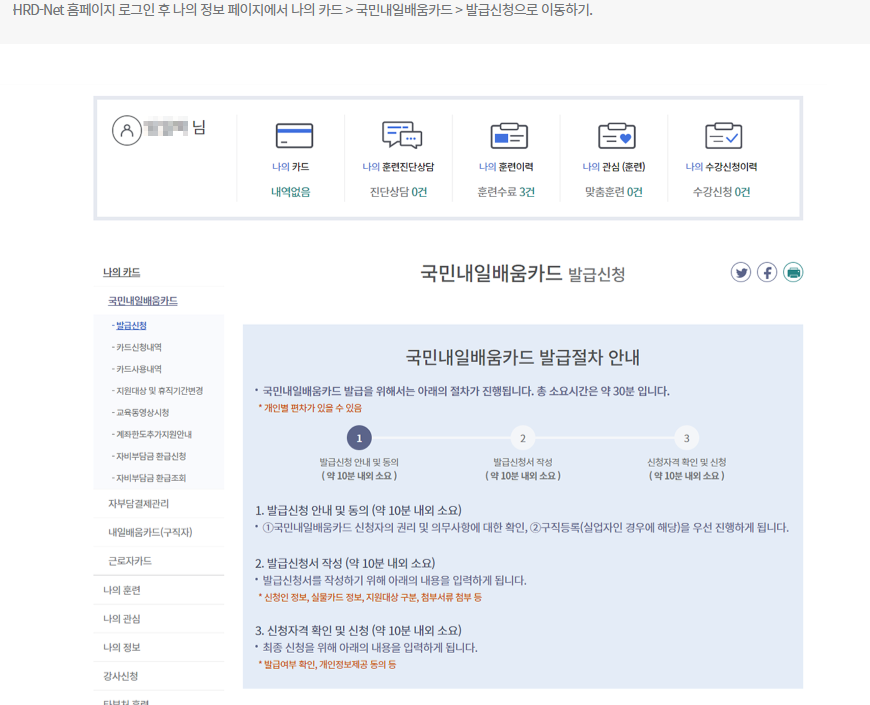Screen dimensions: 870x705
Task: Open 교육동영상시청 sidebar item
Action: 142,412
